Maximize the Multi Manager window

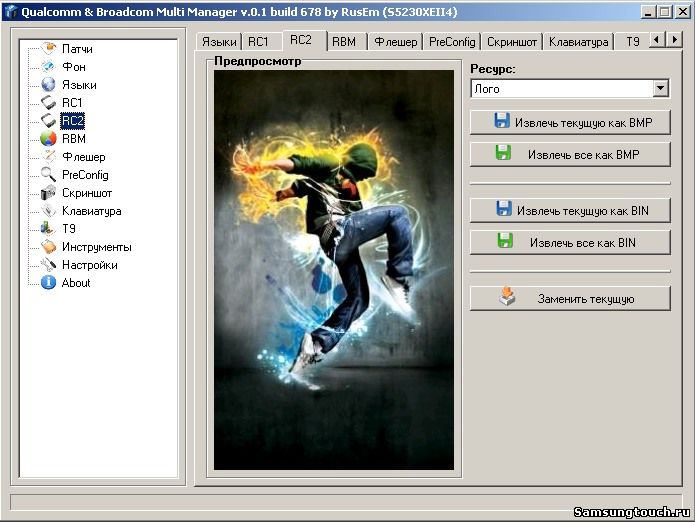[x=664, y=12]
